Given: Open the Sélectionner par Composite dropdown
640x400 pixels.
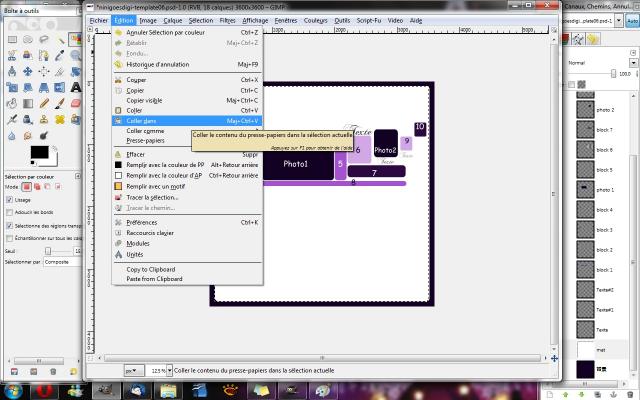Looking at the screenshot, I should click(62, 262).
